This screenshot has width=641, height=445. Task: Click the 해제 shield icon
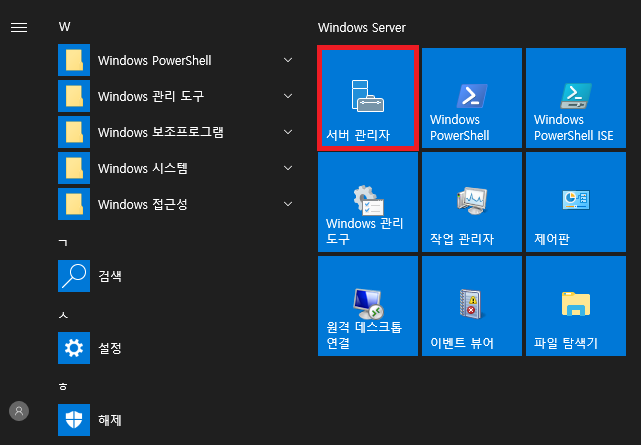click(74, 420)
